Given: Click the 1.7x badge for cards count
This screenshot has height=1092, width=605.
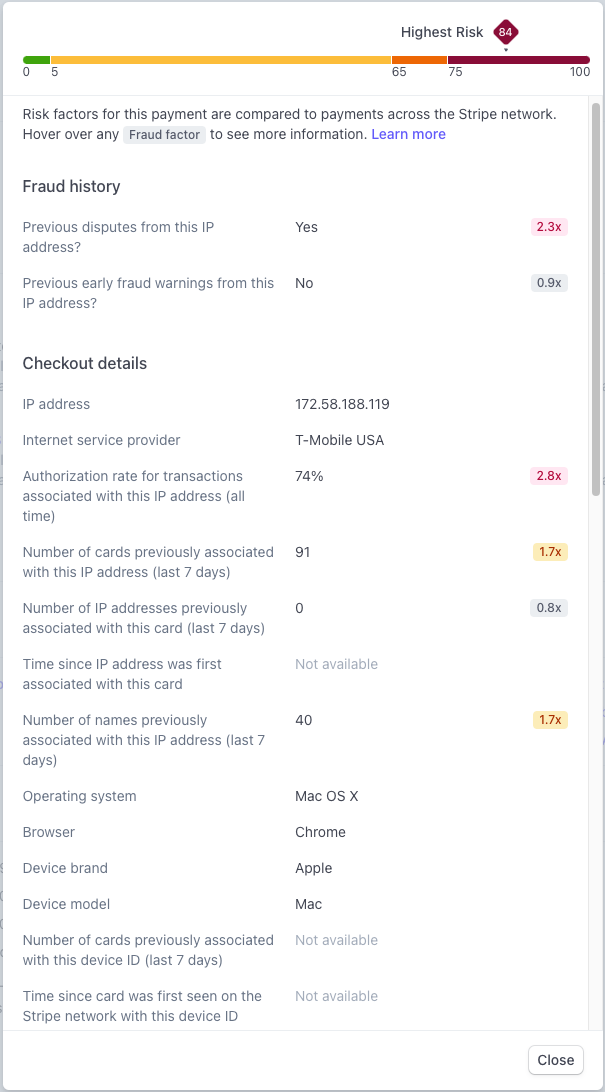Looking at the screenshot, I should [550, 552].
